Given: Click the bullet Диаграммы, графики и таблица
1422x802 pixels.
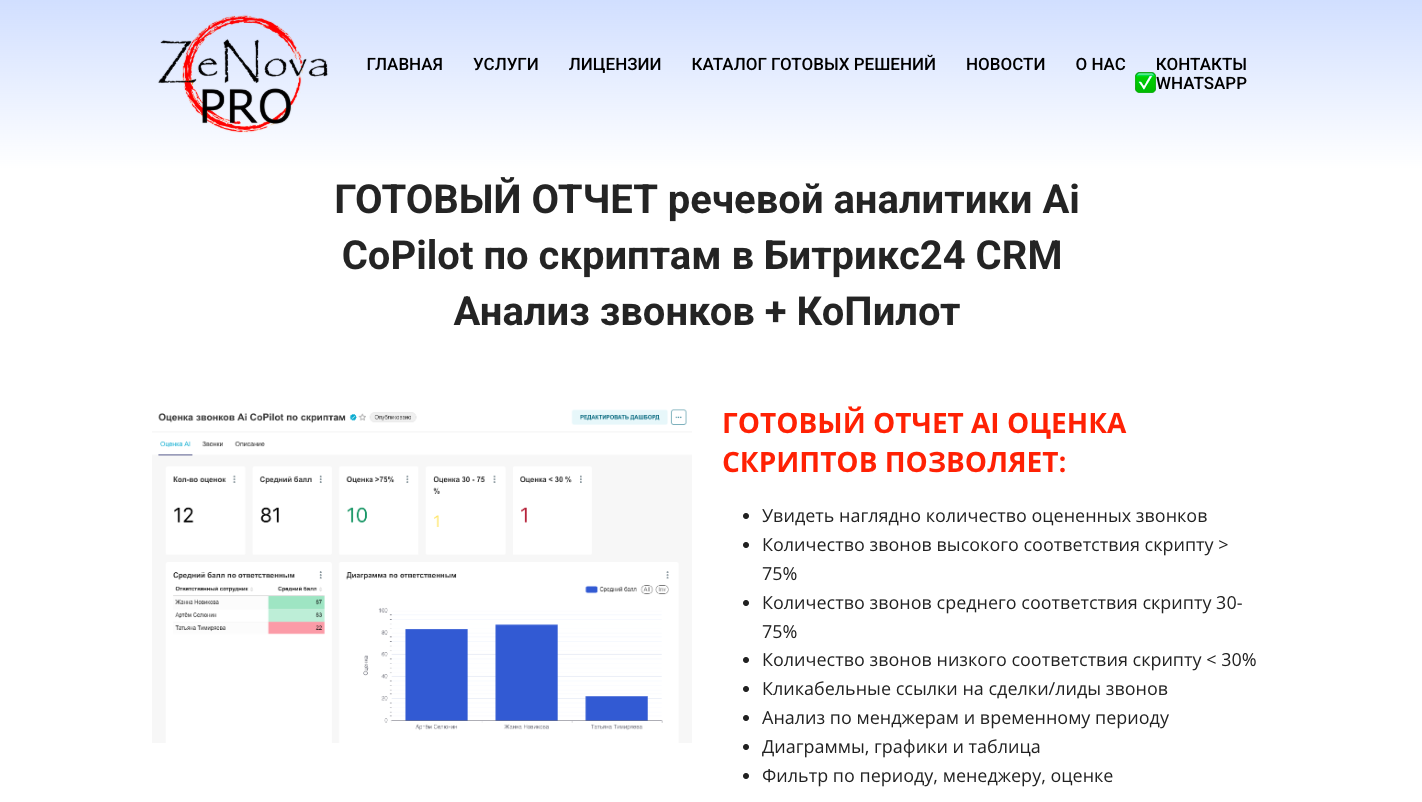Looking at the screenshot, I should coord(901,747).
